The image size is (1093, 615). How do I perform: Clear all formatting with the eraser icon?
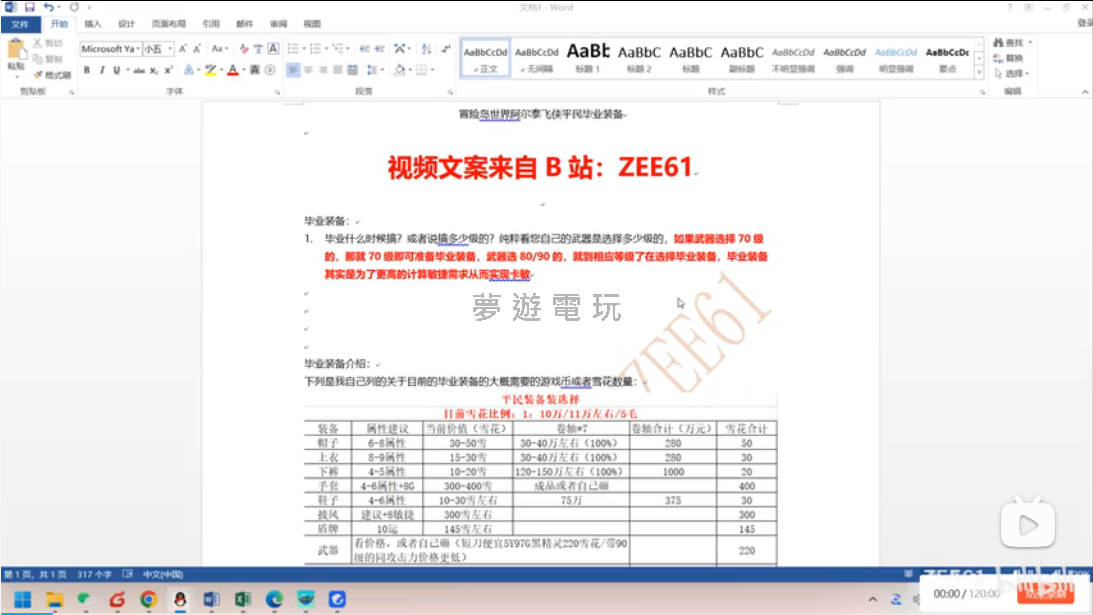tap(243, 49)
